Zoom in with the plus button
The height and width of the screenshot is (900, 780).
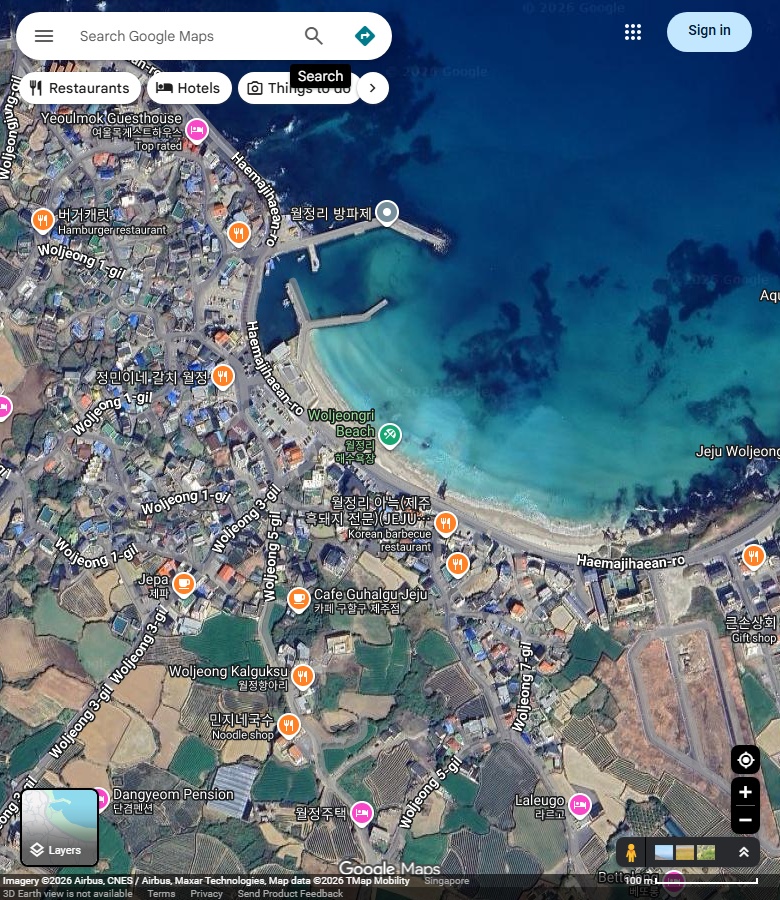coord(745,792)
